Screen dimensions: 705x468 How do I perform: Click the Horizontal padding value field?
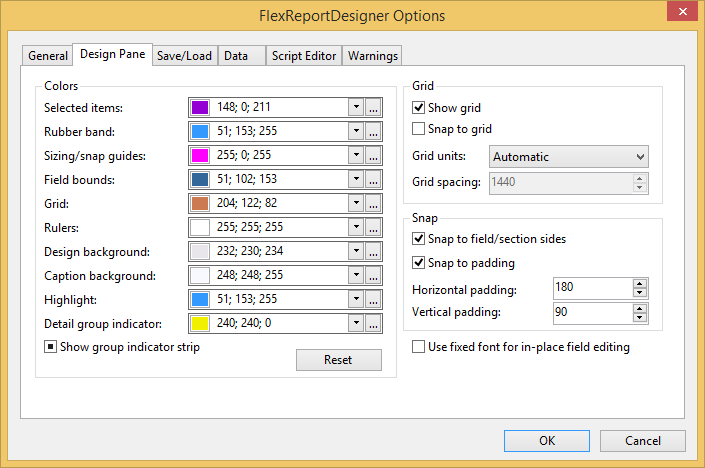pyautogui.click(x=592, y=289)
